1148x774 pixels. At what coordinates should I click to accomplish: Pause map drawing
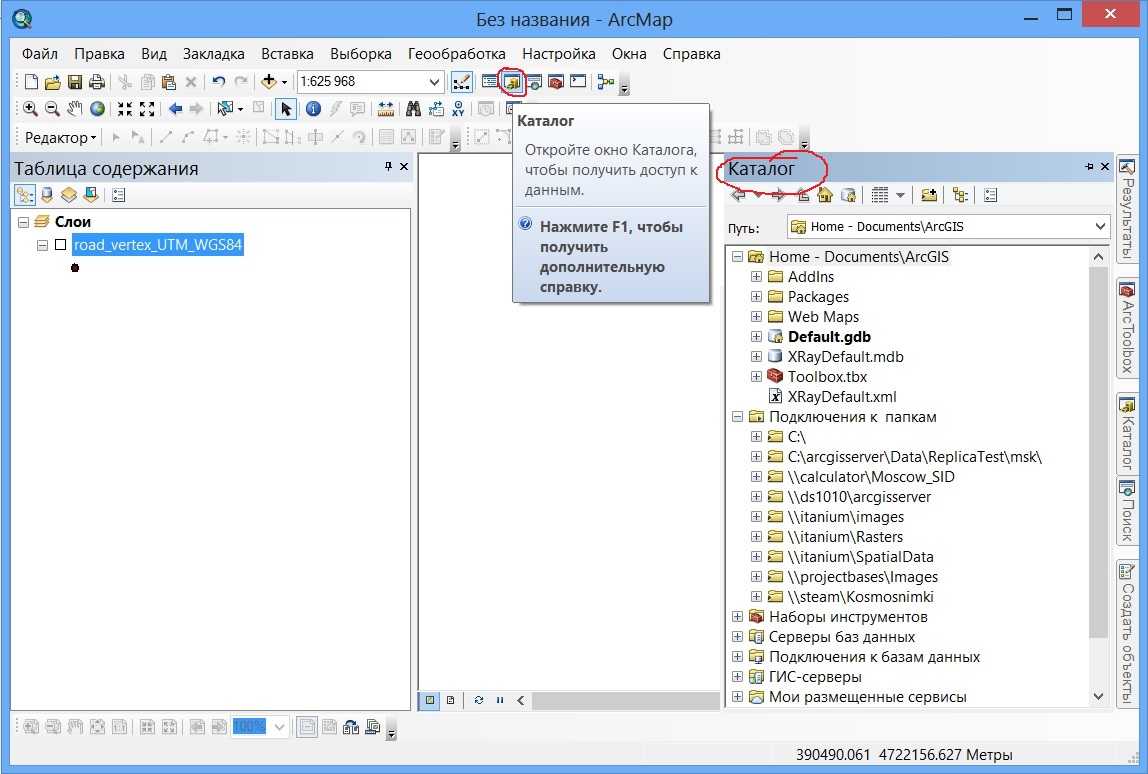click(x=500, y=700)
